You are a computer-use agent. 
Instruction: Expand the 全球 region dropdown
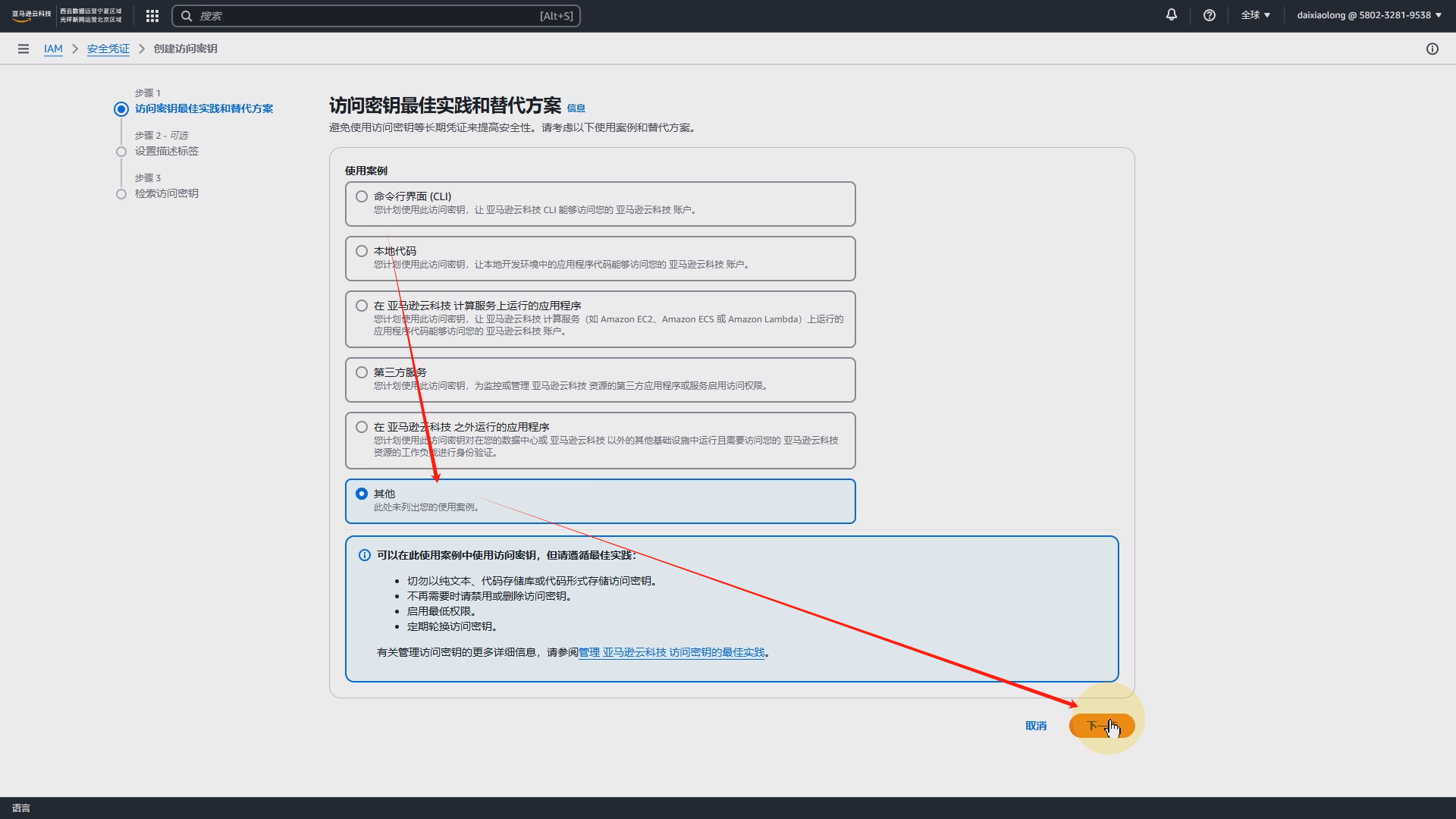point(1255,15)
